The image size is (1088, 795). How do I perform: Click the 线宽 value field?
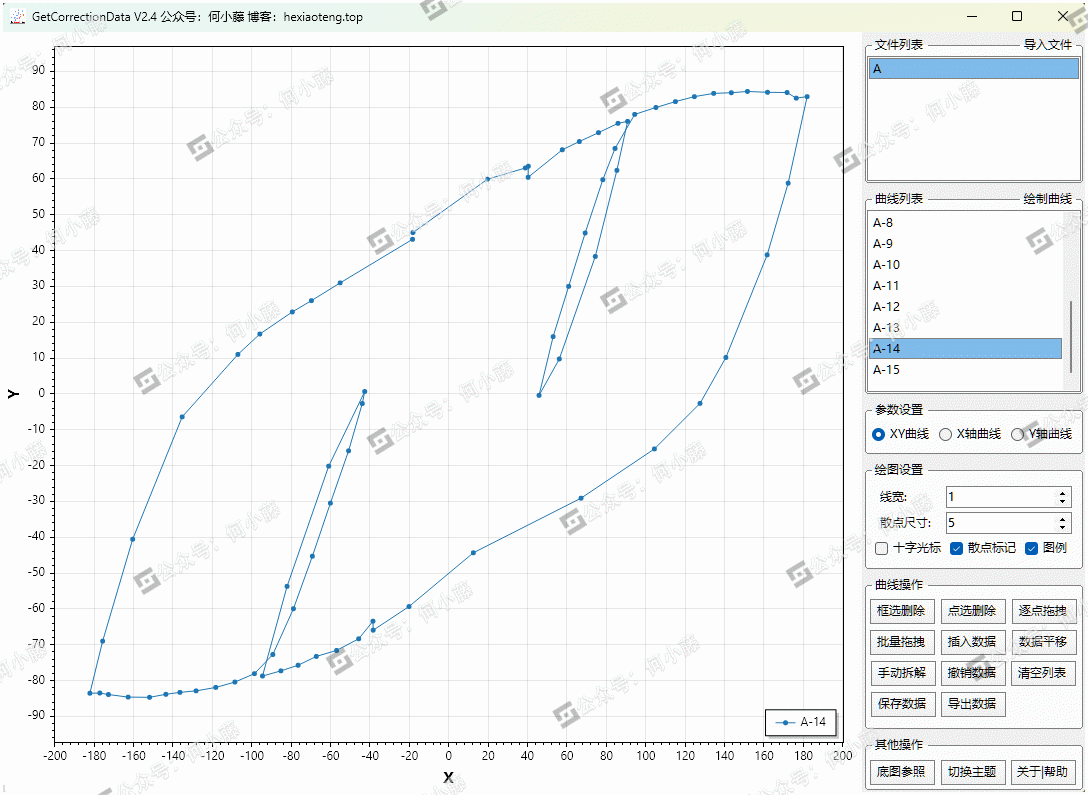tap(998, 497)
